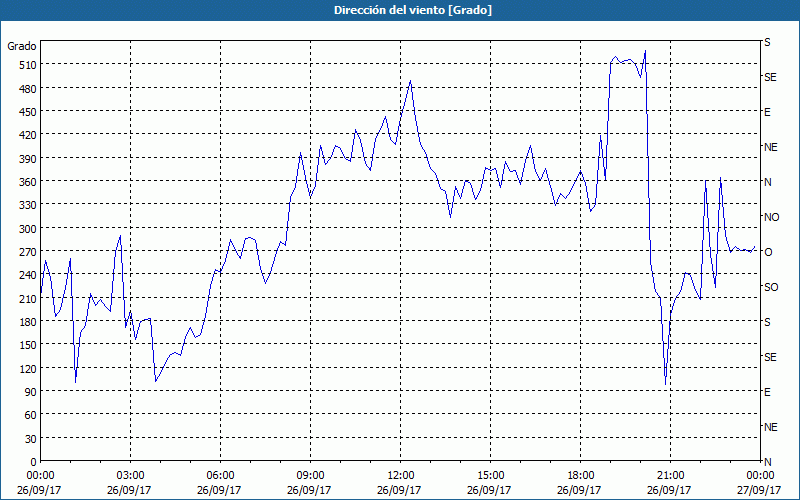Click the 'E' compass label level with 450
The image size is (800, 500).
[x=767, y=112]
